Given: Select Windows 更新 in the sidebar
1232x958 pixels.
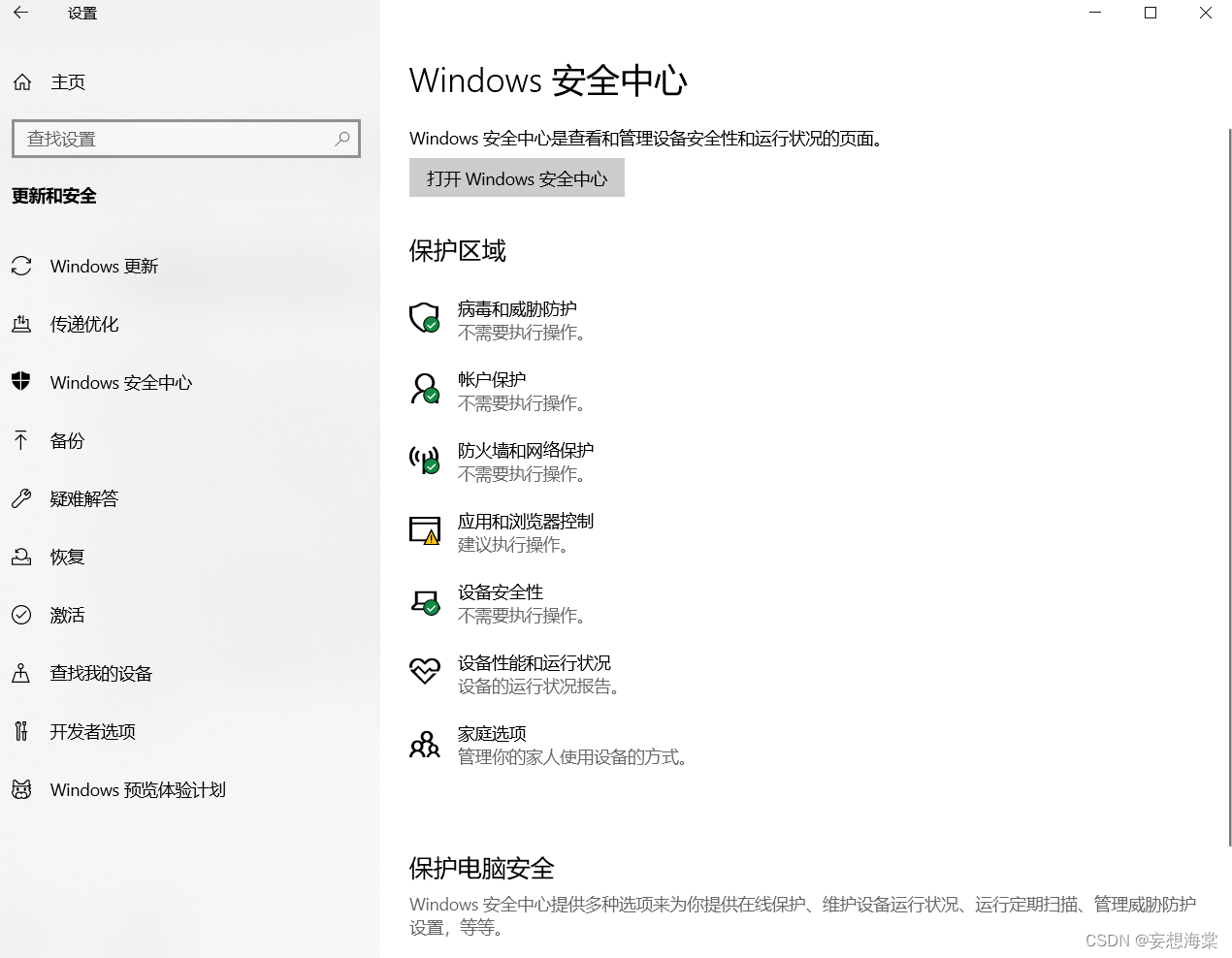Looking at the screenshot, I should [104, 266].
